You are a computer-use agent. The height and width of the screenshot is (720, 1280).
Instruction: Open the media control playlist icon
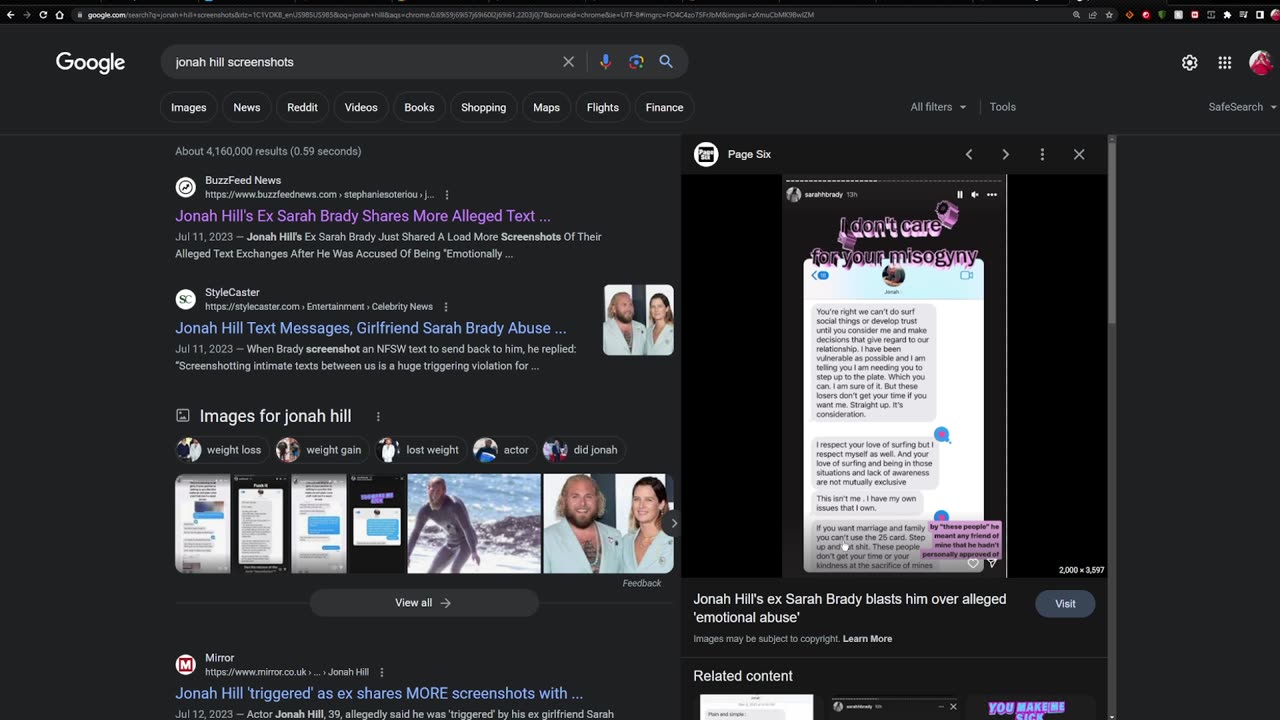(1242, 15)
